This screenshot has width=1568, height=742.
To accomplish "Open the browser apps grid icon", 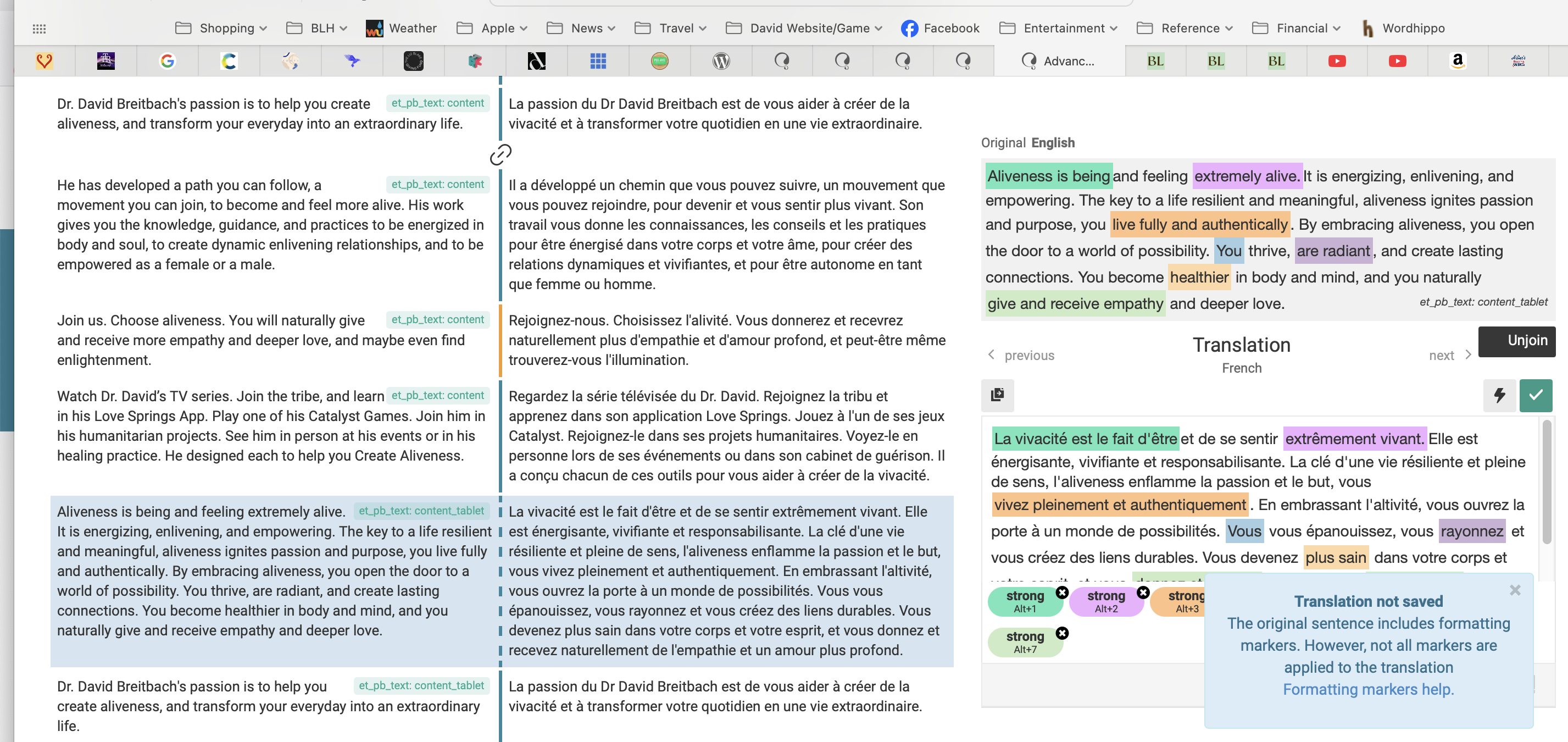I will tap(39, 29).
